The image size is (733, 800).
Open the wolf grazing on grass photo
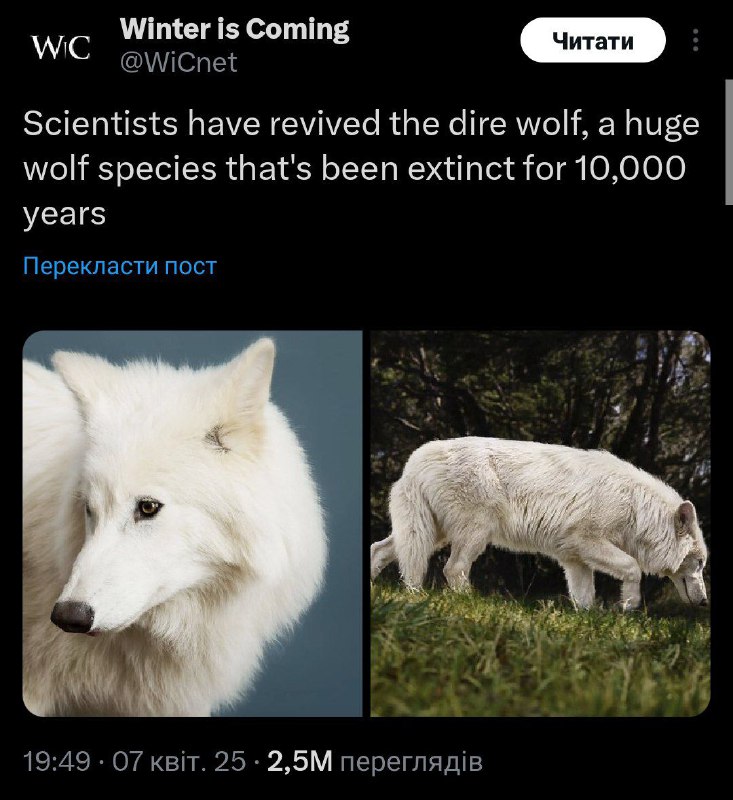click(x=540, y=523)
